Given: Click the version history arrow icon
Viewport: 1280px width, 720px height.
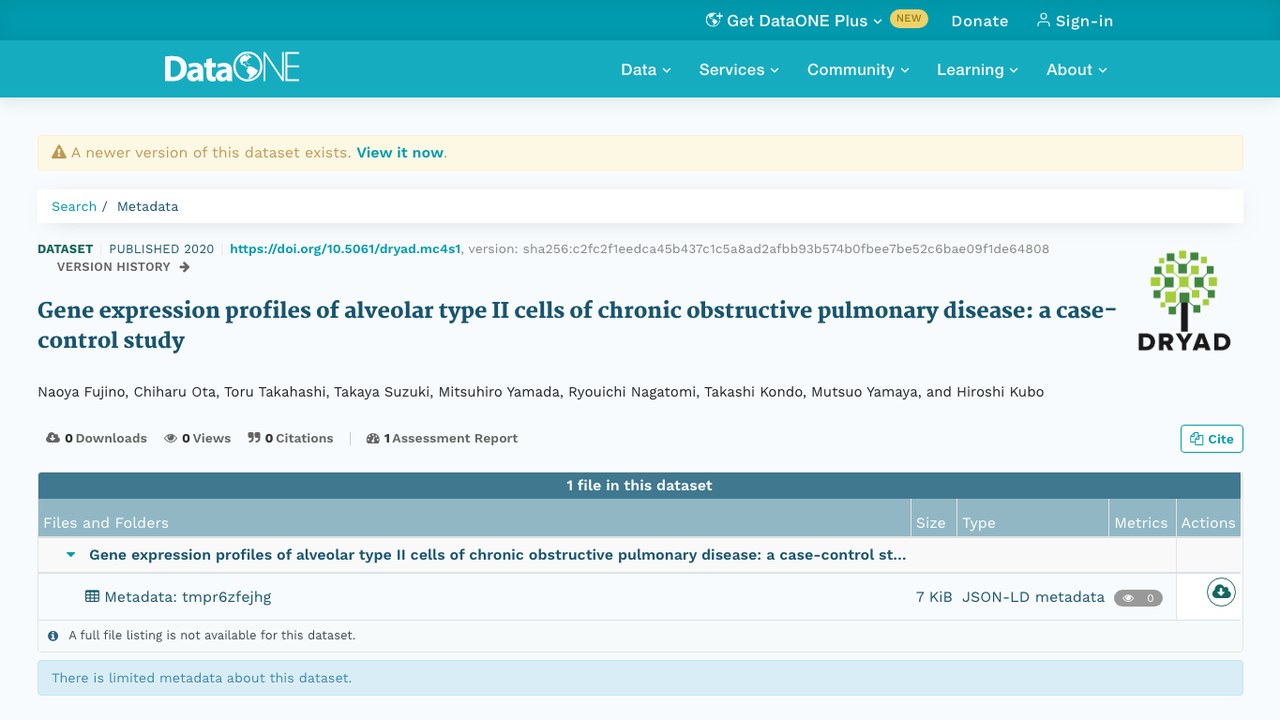Looking at the screenshot, I should point(184,267).
